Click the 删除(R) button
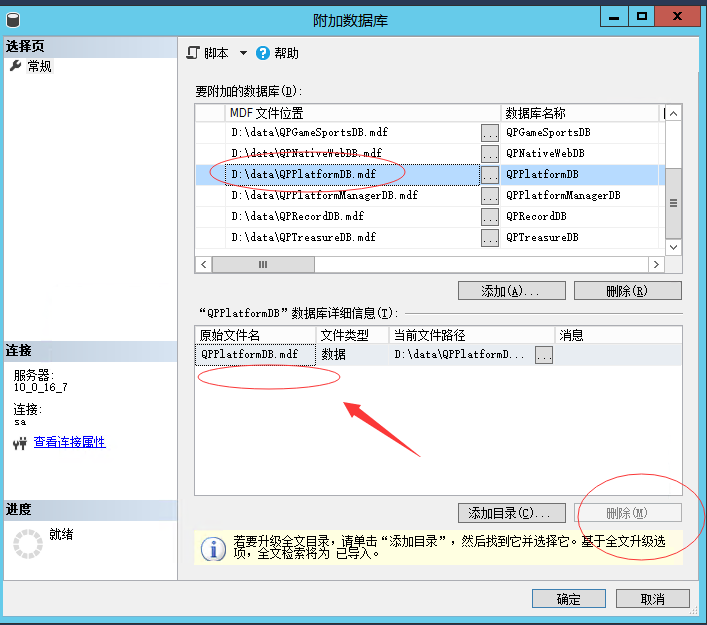This screenshot has height=625, width=707. click(627, 291)
